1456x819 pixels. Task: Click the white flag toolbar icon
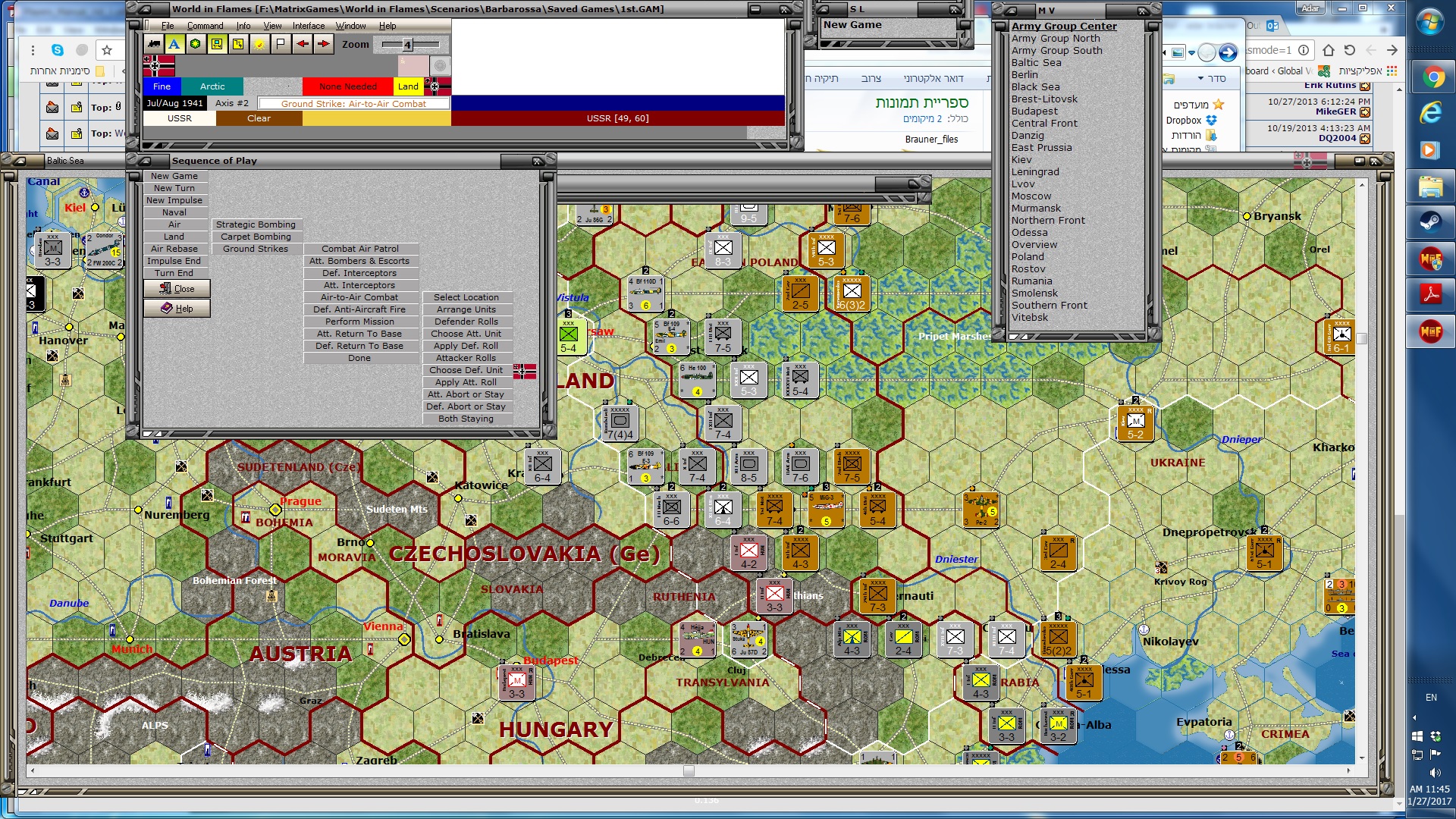pos(281,44)
